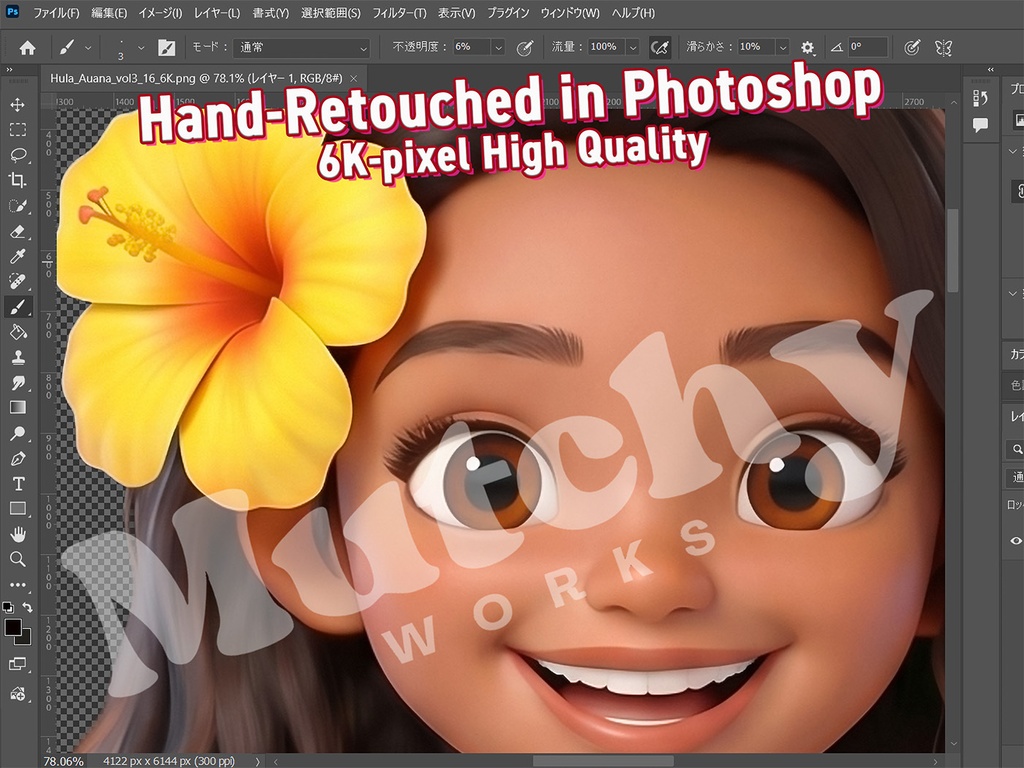1024x768 pixels.
Task: Open the ウィンドウ(W) menu
Action: [569, 13]
